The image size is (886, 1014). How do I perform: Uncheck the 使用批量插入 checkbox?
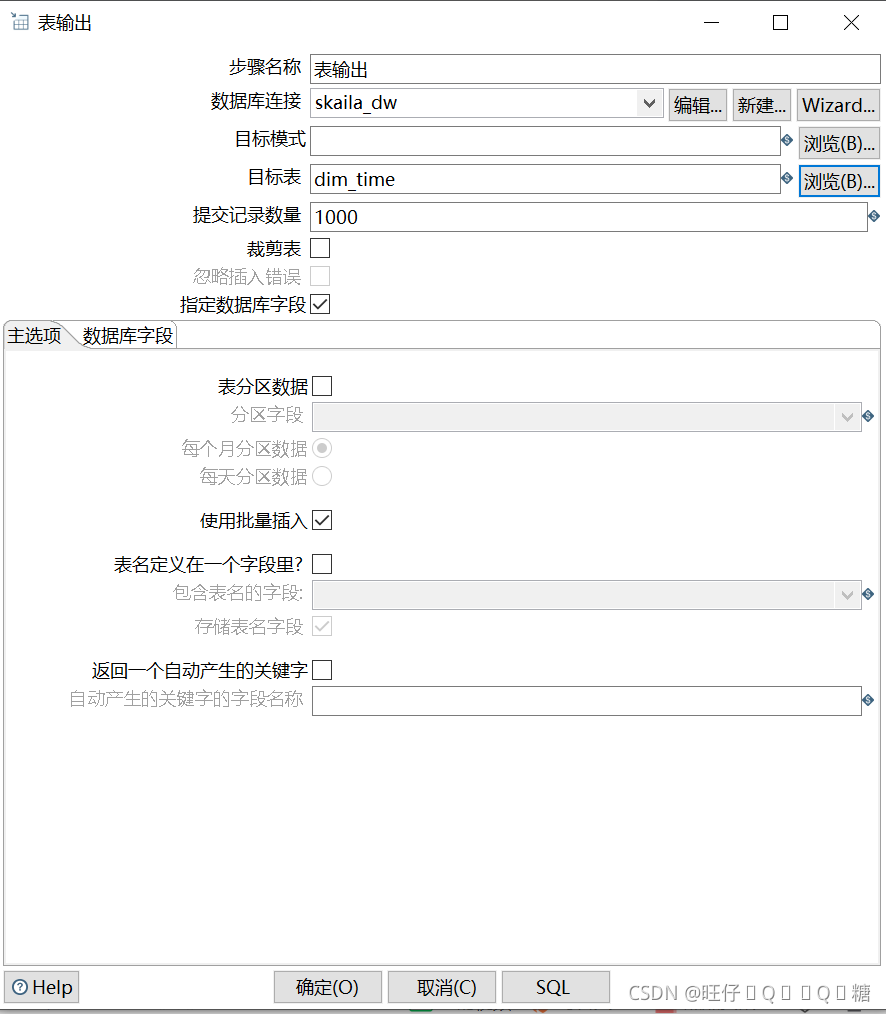pos(322,520)
